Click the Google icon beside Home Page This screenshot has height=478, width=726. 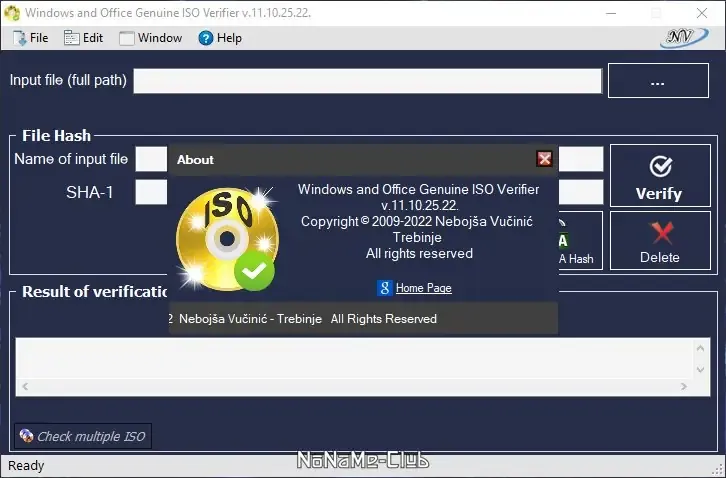pyautogui.click(x=384, y=288)
